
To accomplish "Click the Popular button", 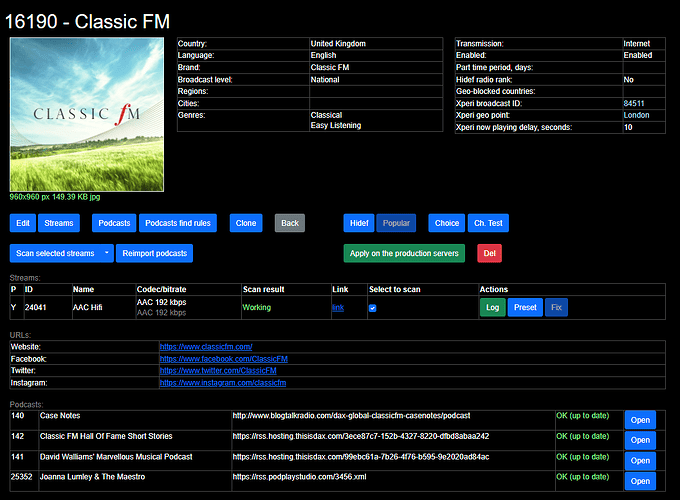I will click(396, 223).
